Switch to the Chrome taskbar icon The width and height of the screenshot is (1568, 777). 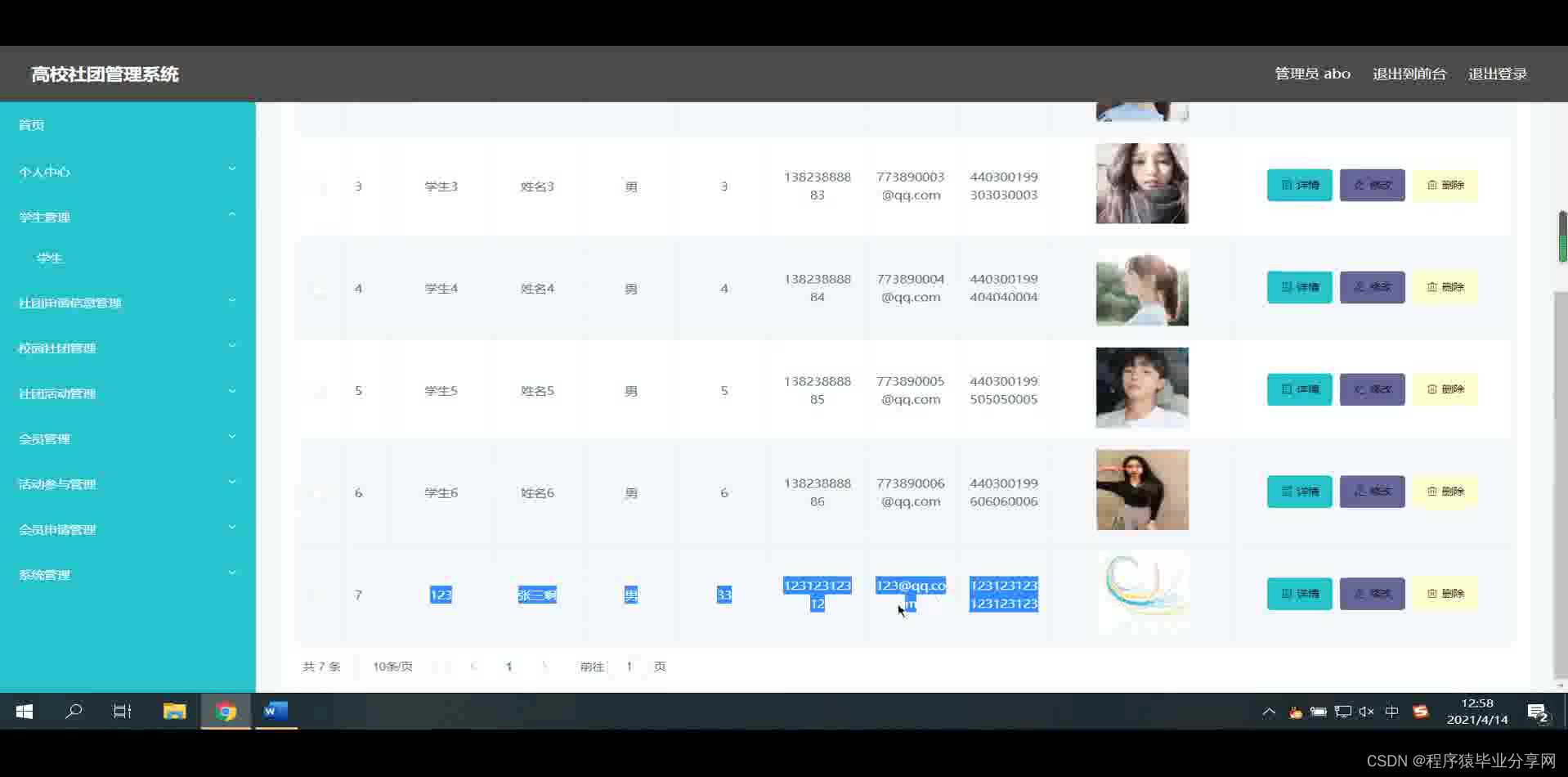(226, 712)
